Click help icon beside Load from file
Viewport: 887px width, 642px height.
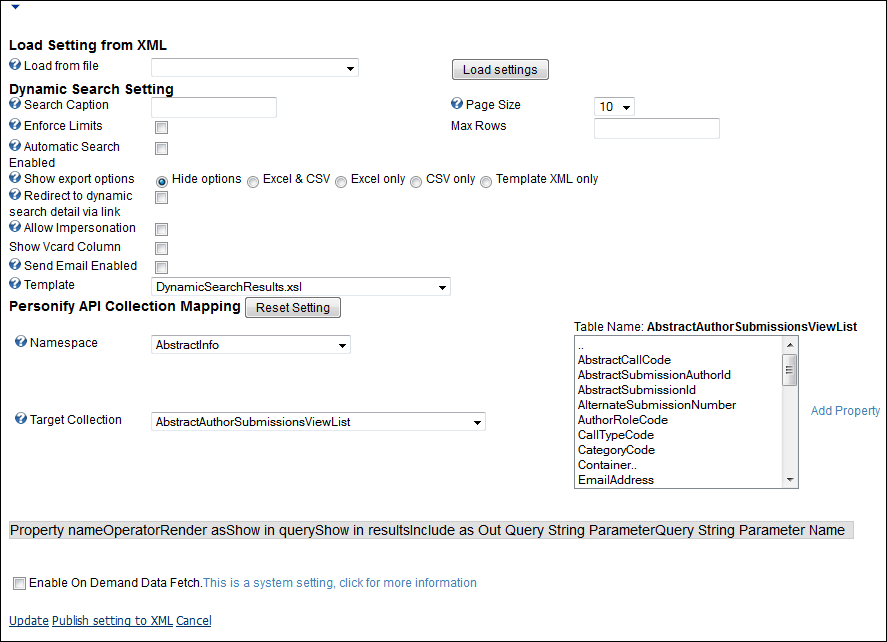click(x=15, y=64)
